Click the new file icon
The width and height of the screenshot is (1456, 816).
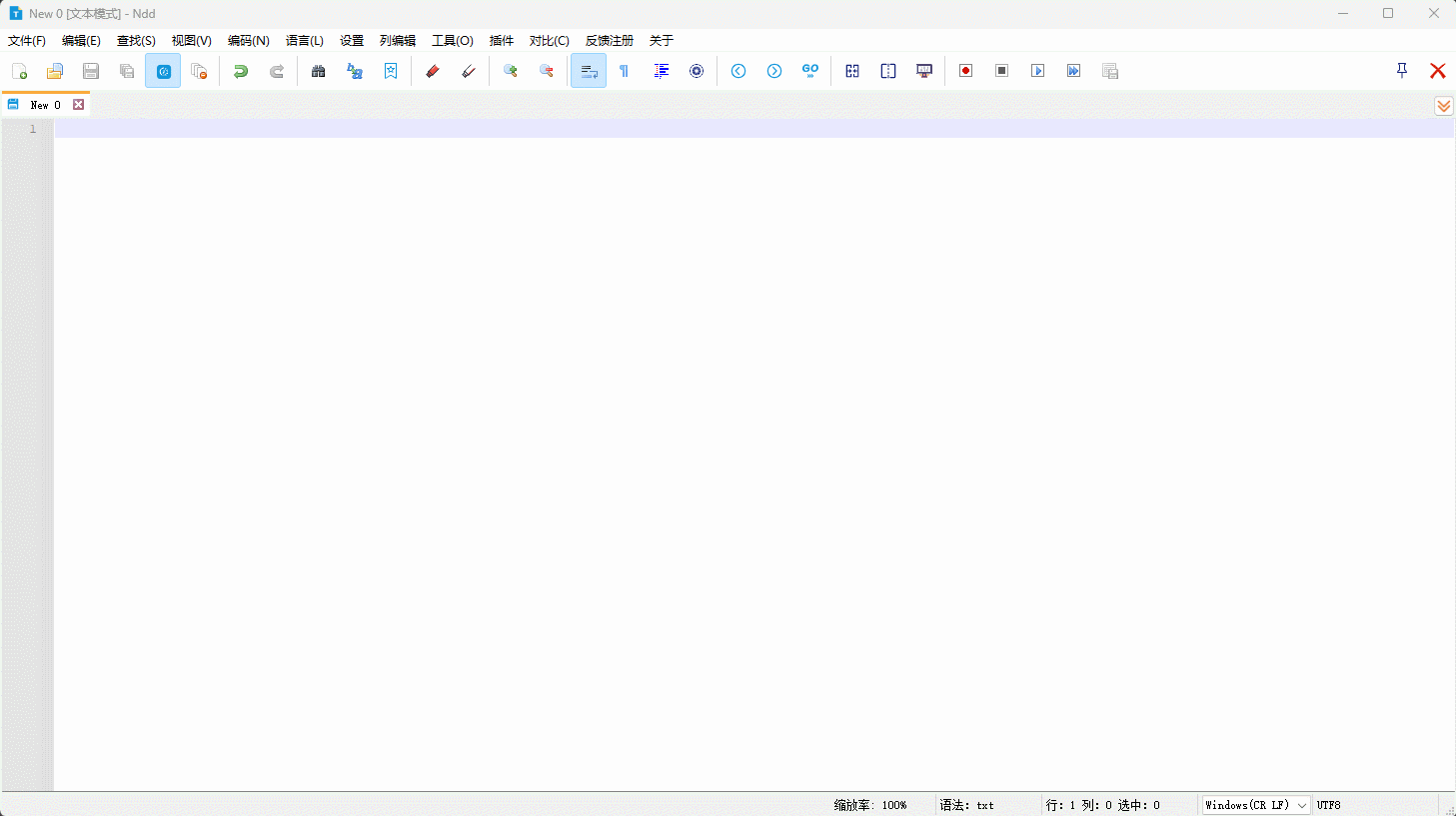19,71
